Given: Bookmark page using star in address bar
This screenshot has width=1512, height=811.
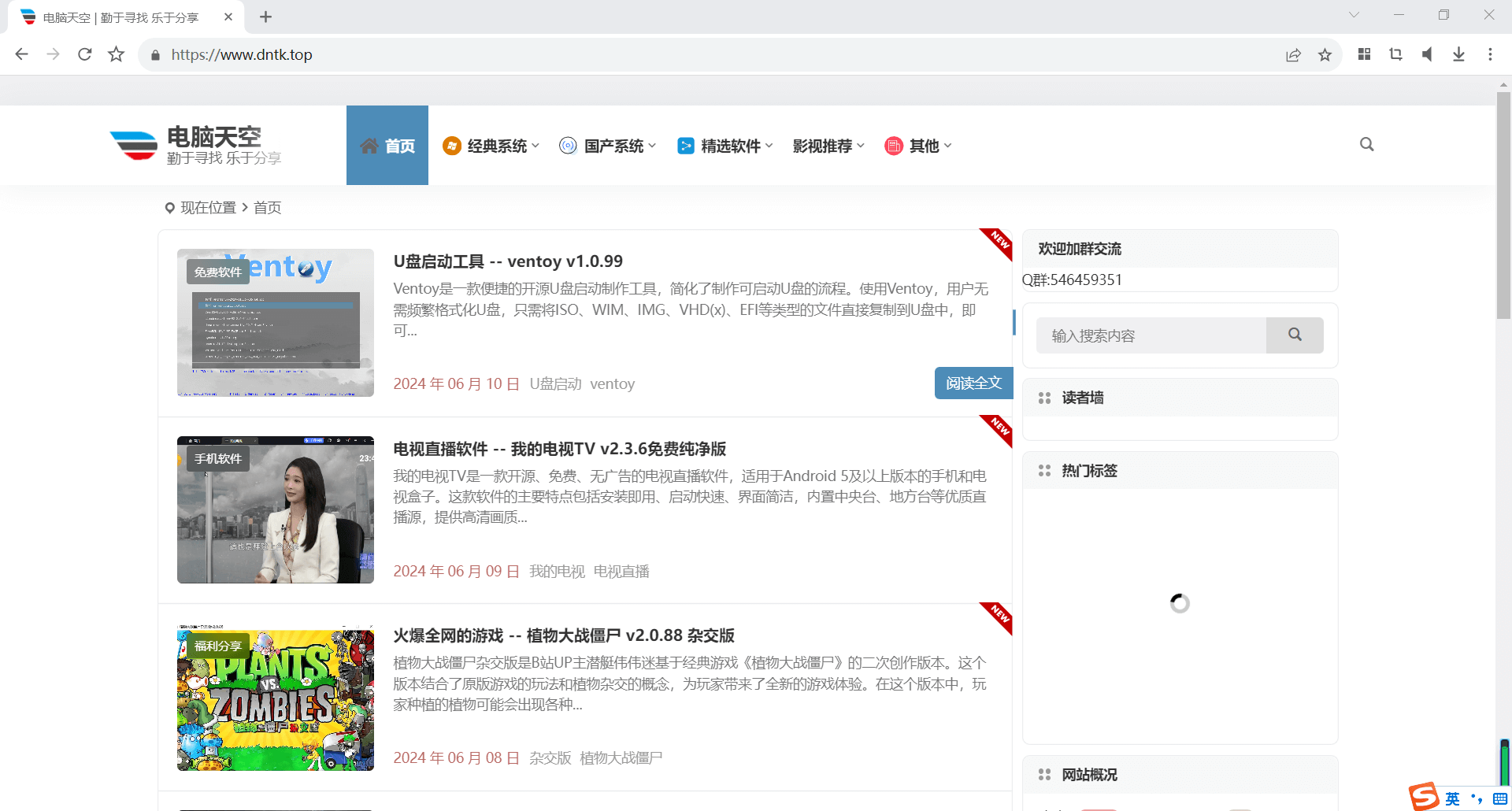Looking at the screenshot, I should click(x=1325, y=54).
